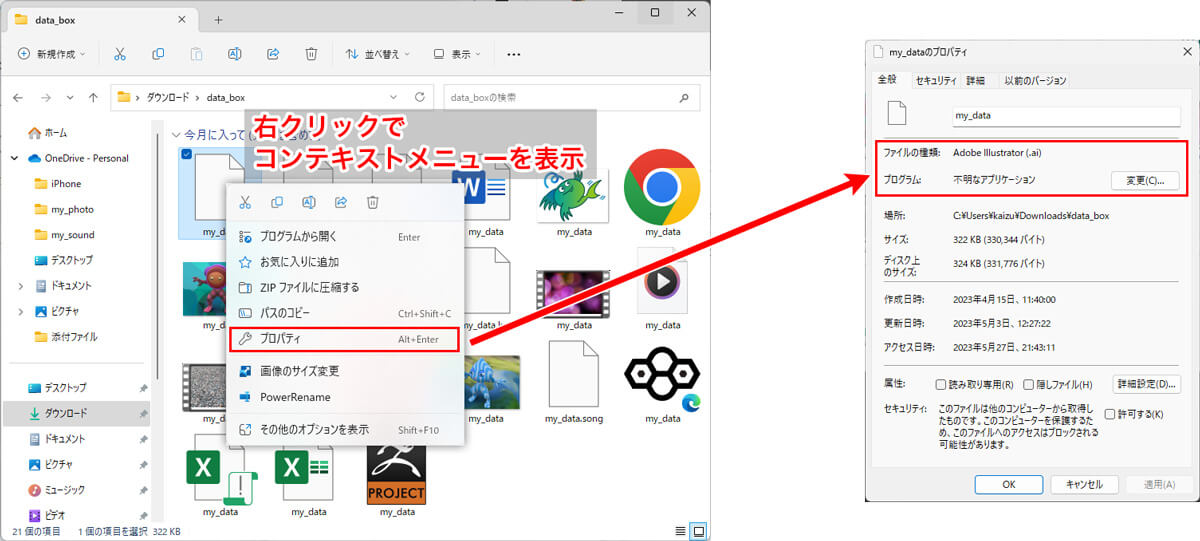Click the copy icon in the context menu

(x=277, y=202)
